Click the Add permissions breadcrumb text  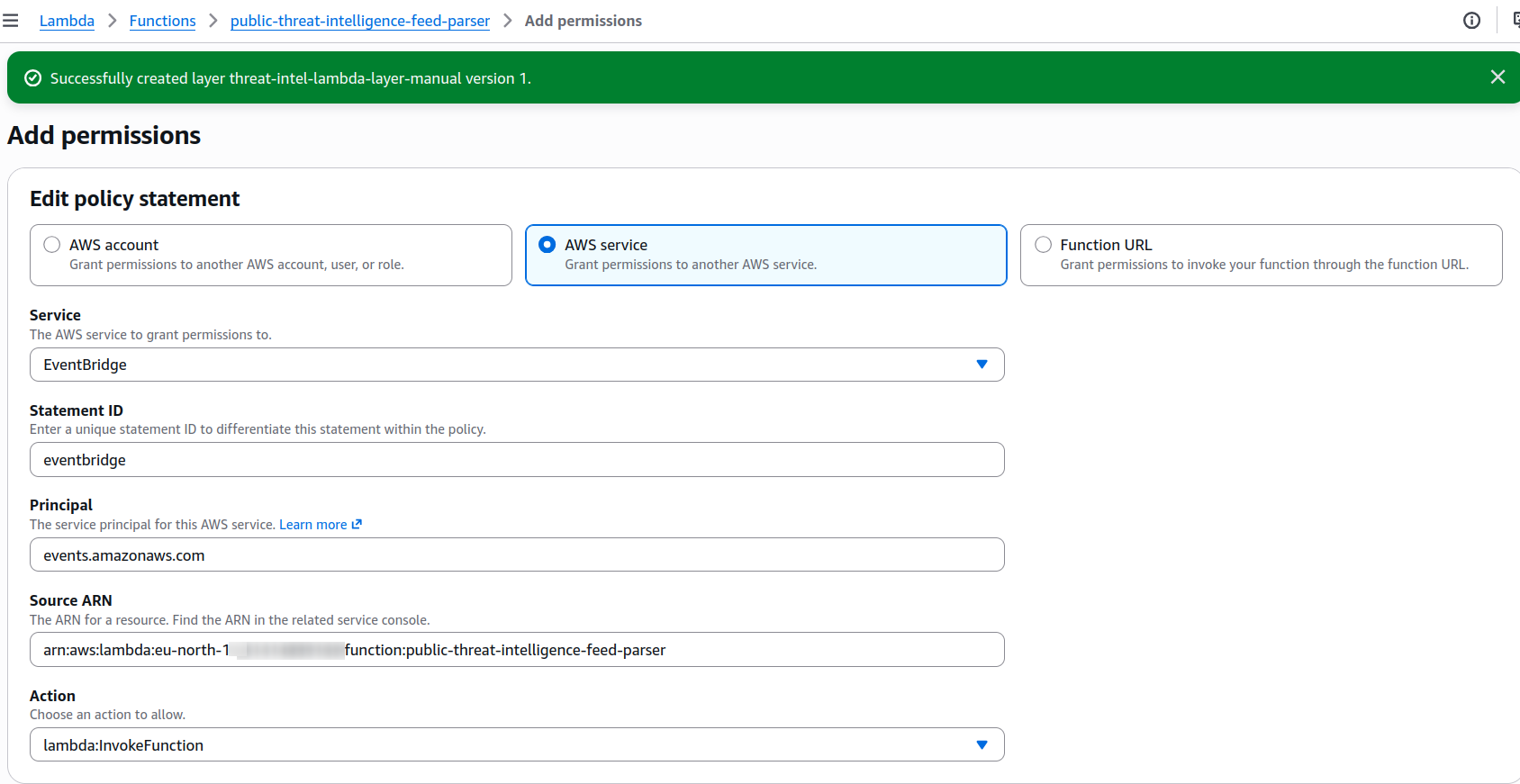[x=584, y=21]
